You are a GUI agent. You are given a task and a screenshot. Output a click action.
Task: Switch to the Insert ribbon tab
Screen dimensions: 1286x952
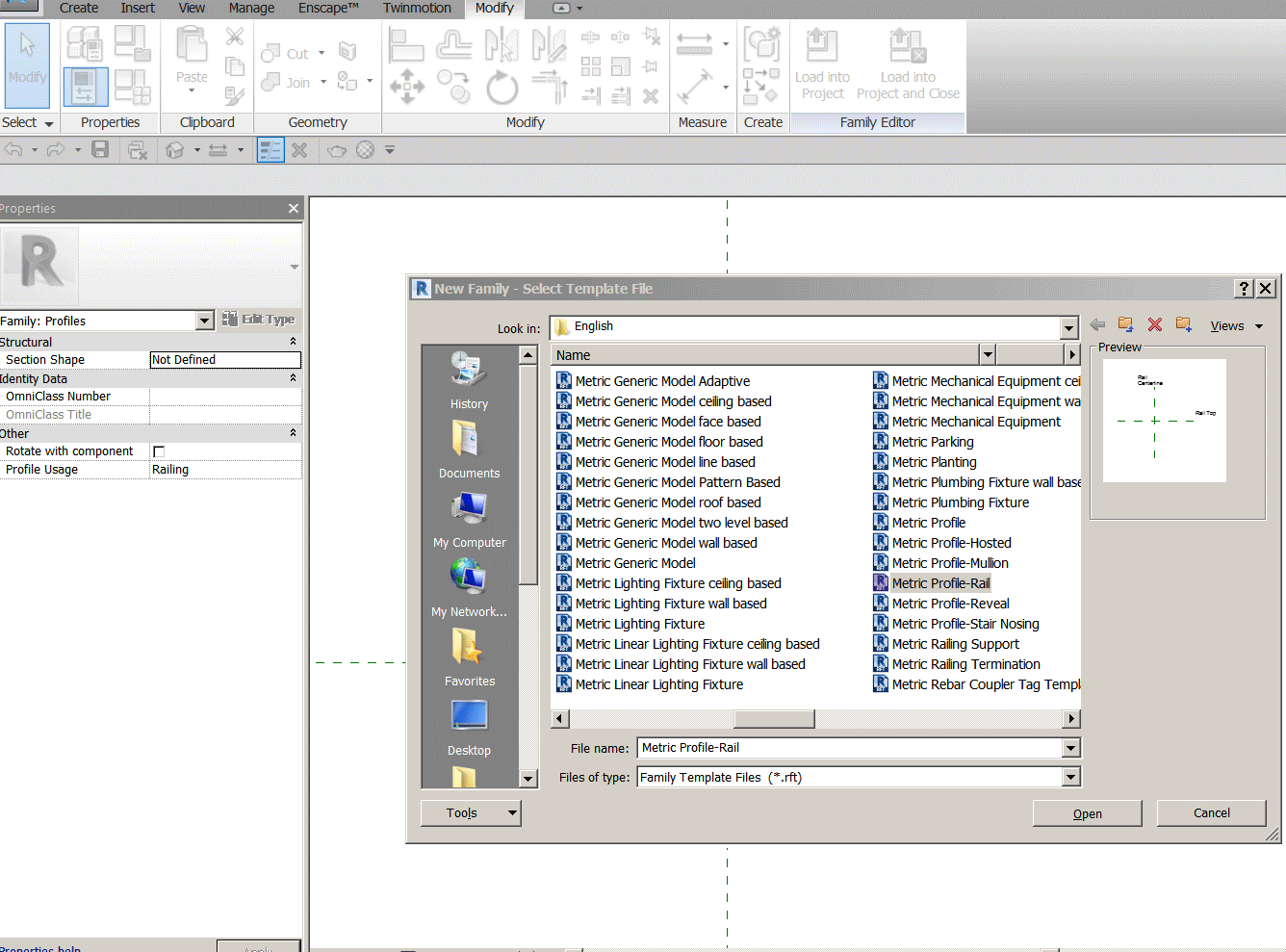138,8
